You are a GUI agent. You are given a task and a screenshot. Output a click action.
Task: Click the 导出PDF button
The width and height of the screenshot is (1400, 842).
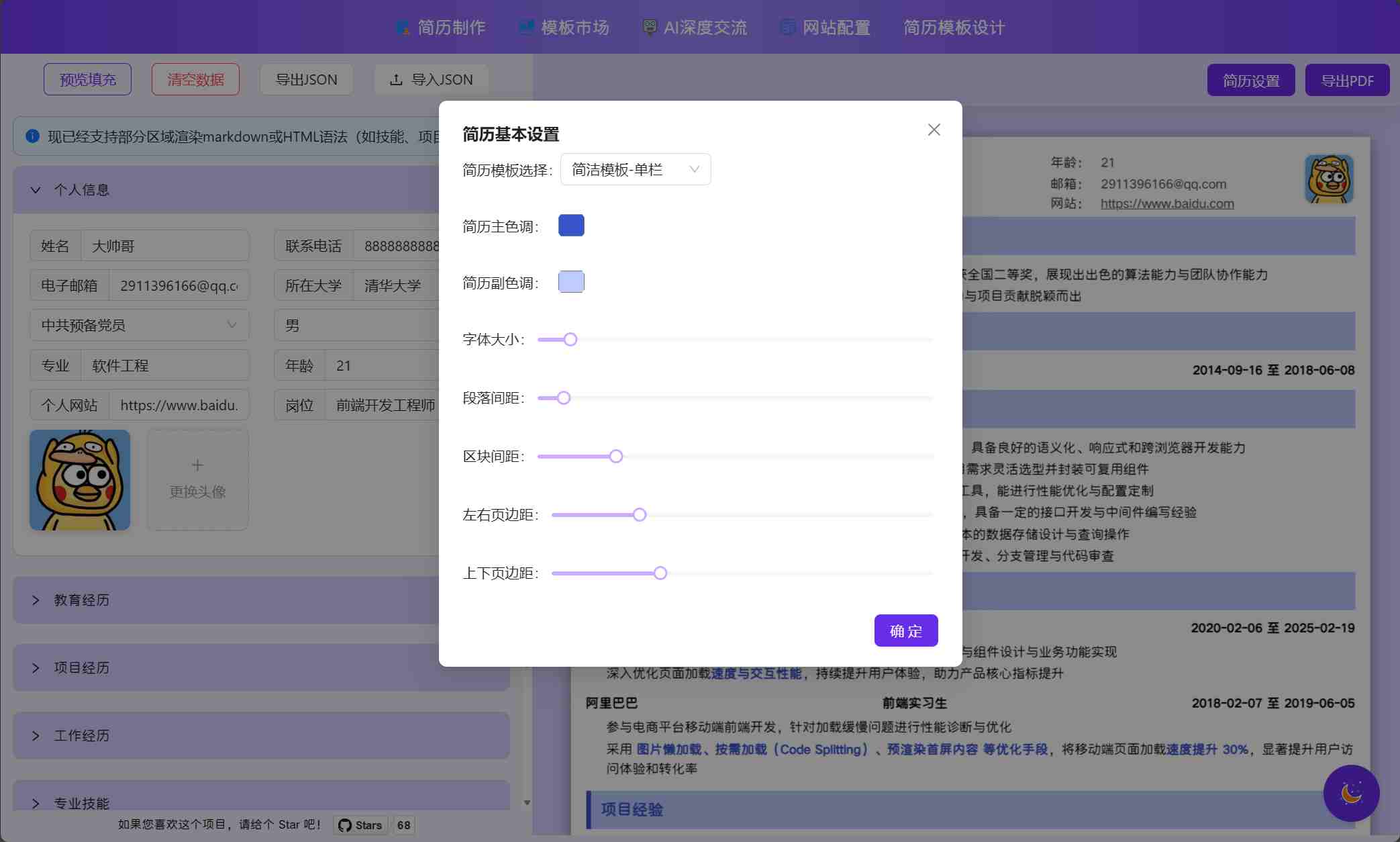[x=1346, y=81]
